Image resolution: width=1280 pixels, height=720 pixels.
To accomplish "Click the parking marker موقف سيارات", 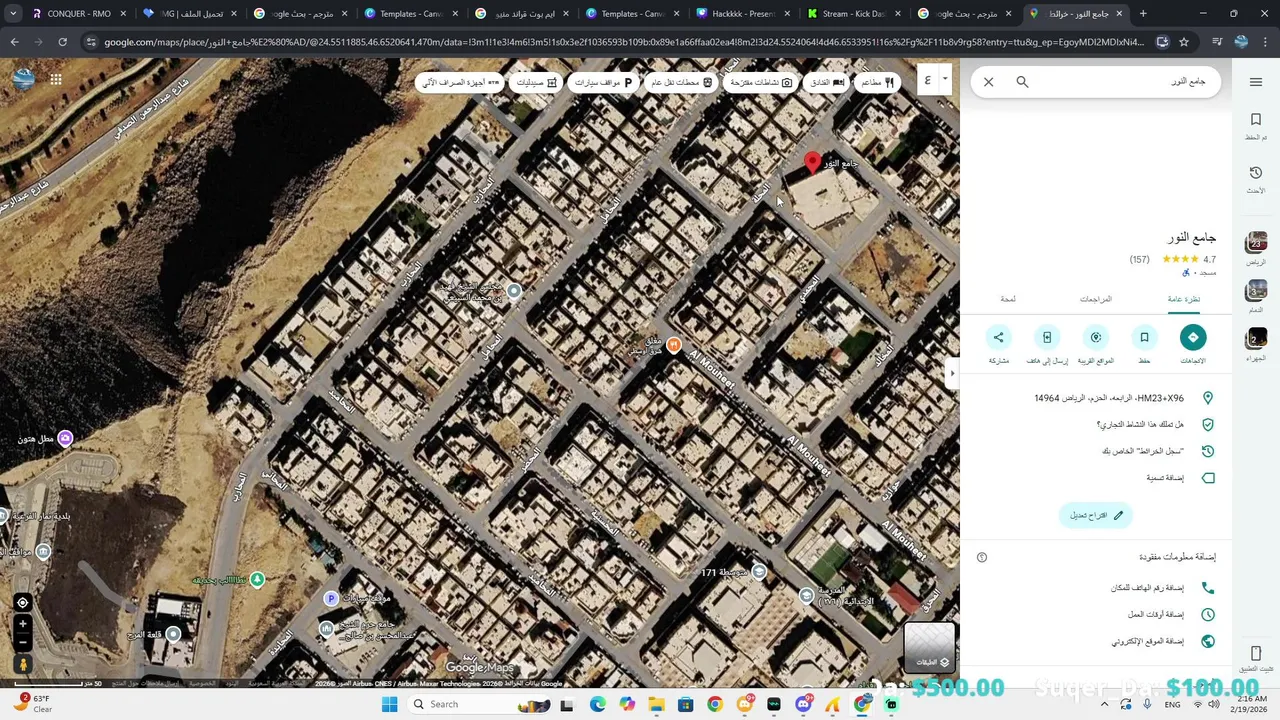I will 331,598.
